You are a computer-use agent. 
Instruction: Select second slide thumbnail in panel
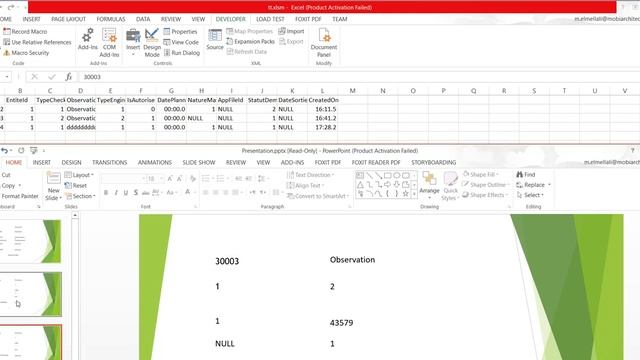click(30, 294)
